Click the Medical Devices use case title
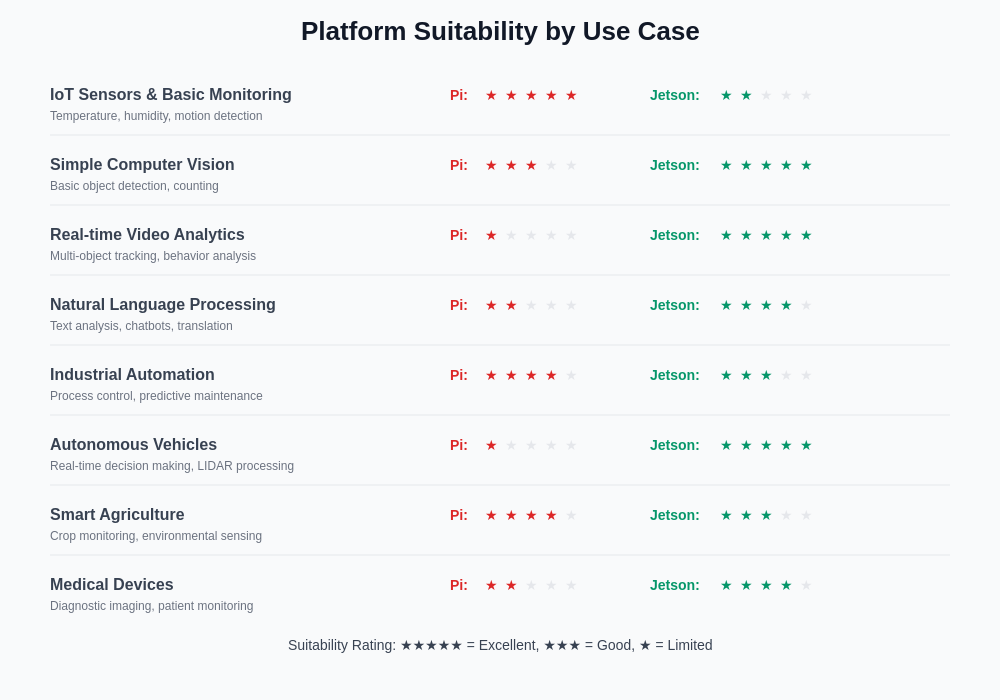Image resolution: width=1000 pixels, height=700 pixels. click(112, 585)
